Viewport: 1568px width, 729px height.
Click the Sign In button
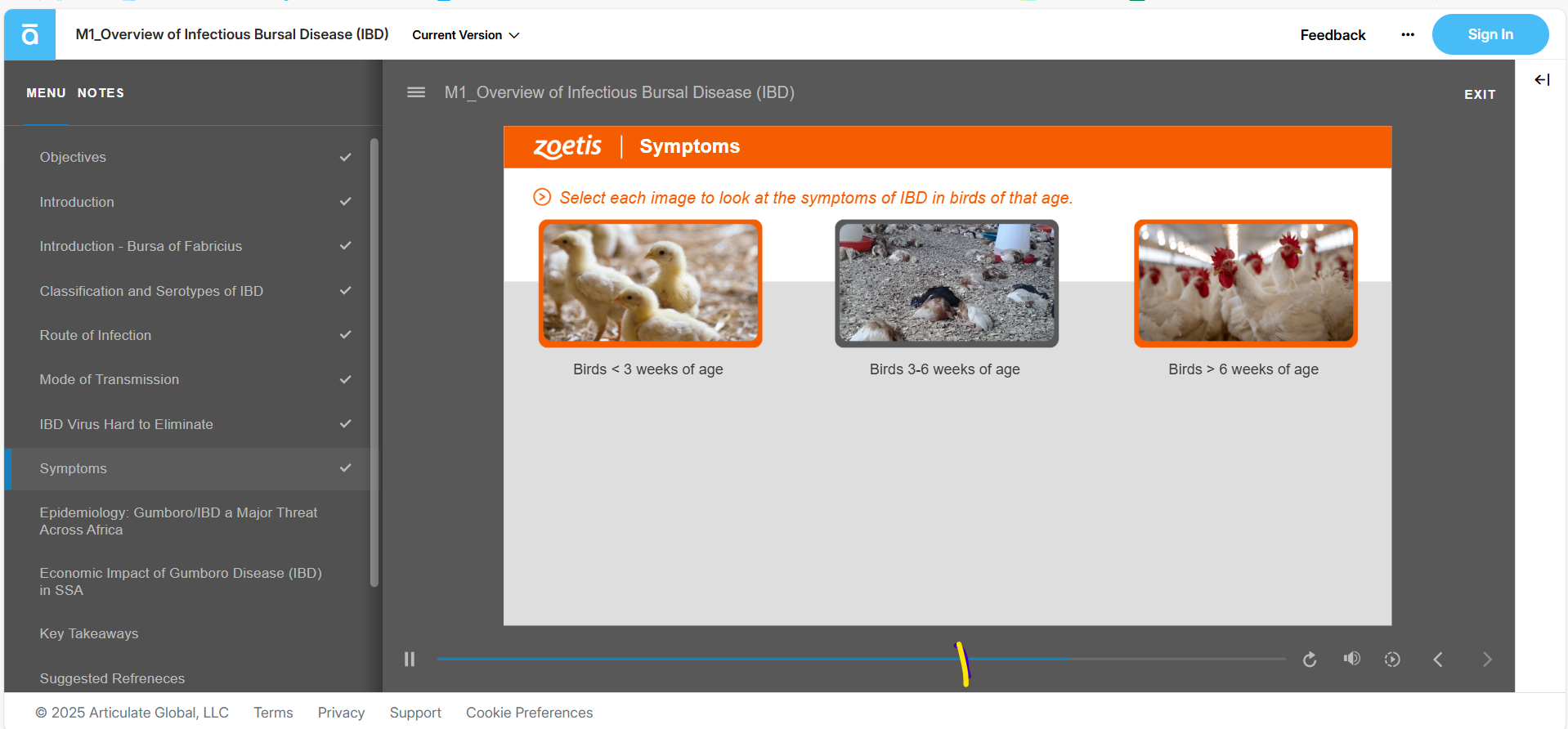point(1490,34)
